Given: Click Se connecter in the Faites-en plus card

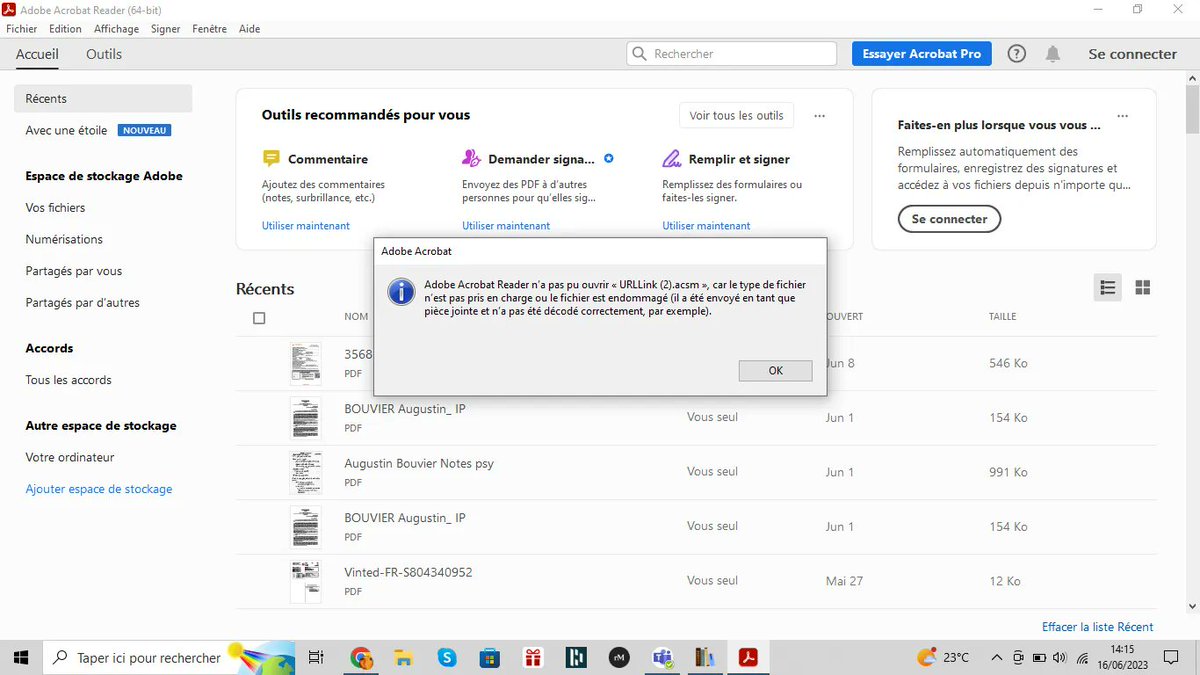Looking at the screenshot, I should tap(949, 219).
